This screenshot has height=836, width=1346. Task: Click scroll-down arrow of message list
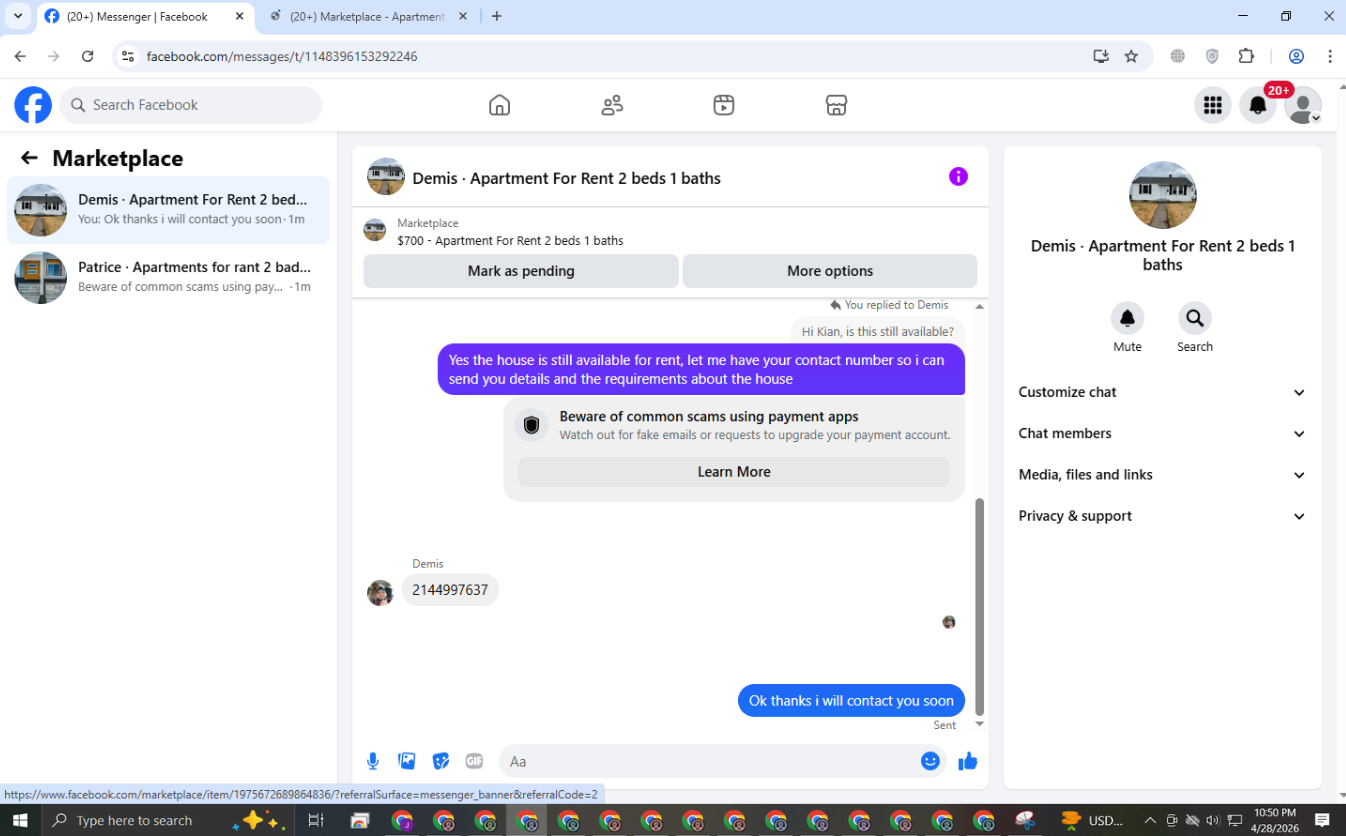pos(980,723)
